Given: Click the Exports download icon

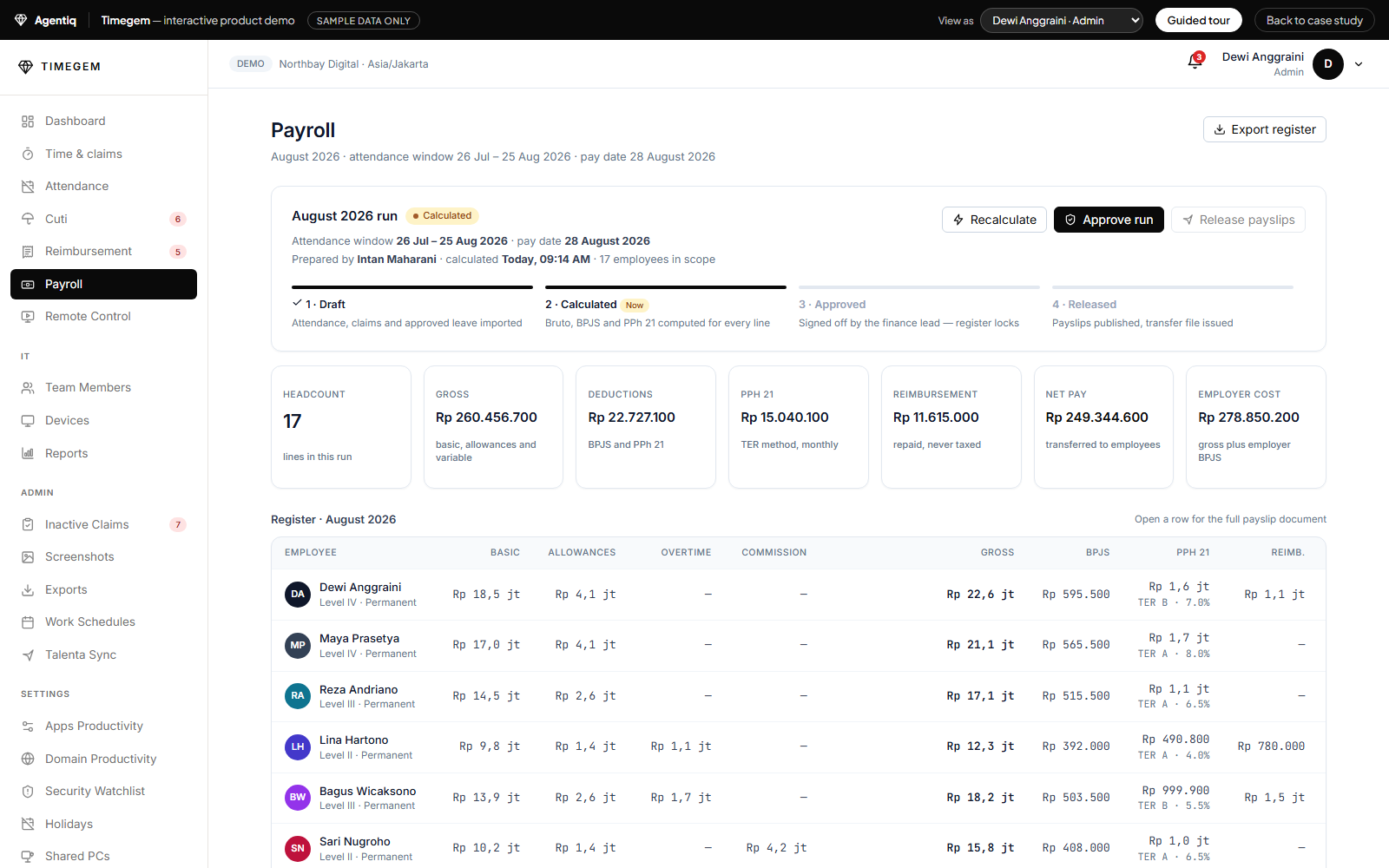Looking at the screenshot, I should tap(28, 589).
